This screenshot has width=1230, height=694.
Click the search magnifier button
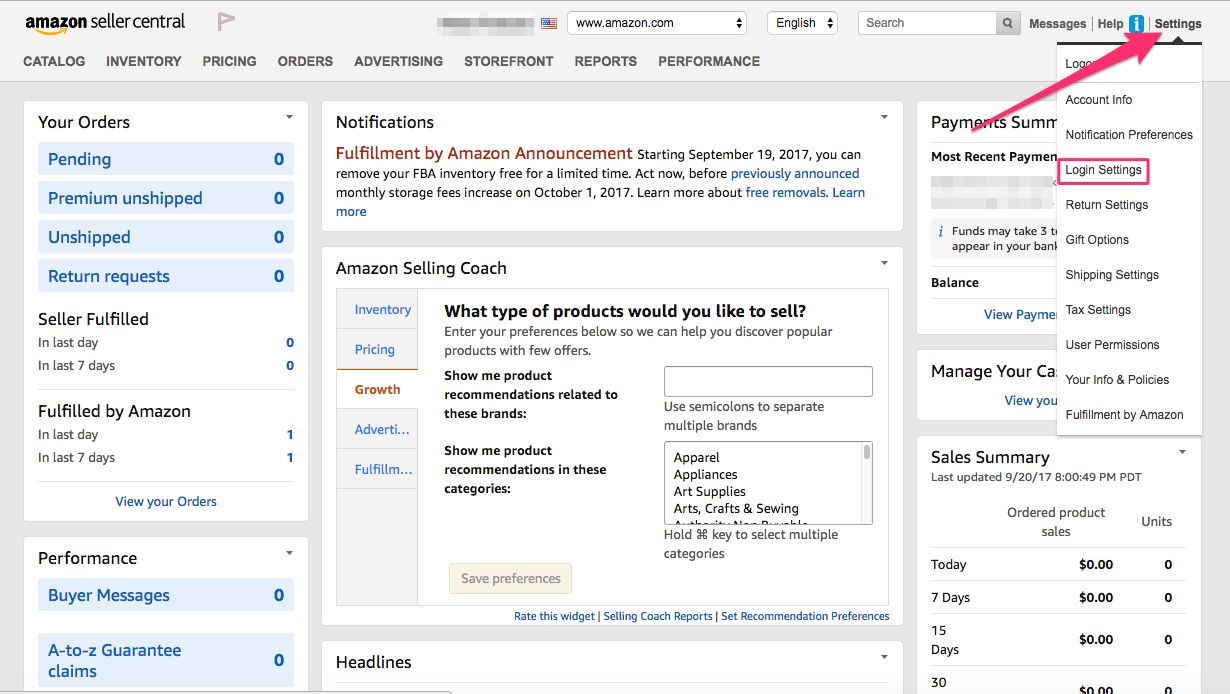(1008, 23)
